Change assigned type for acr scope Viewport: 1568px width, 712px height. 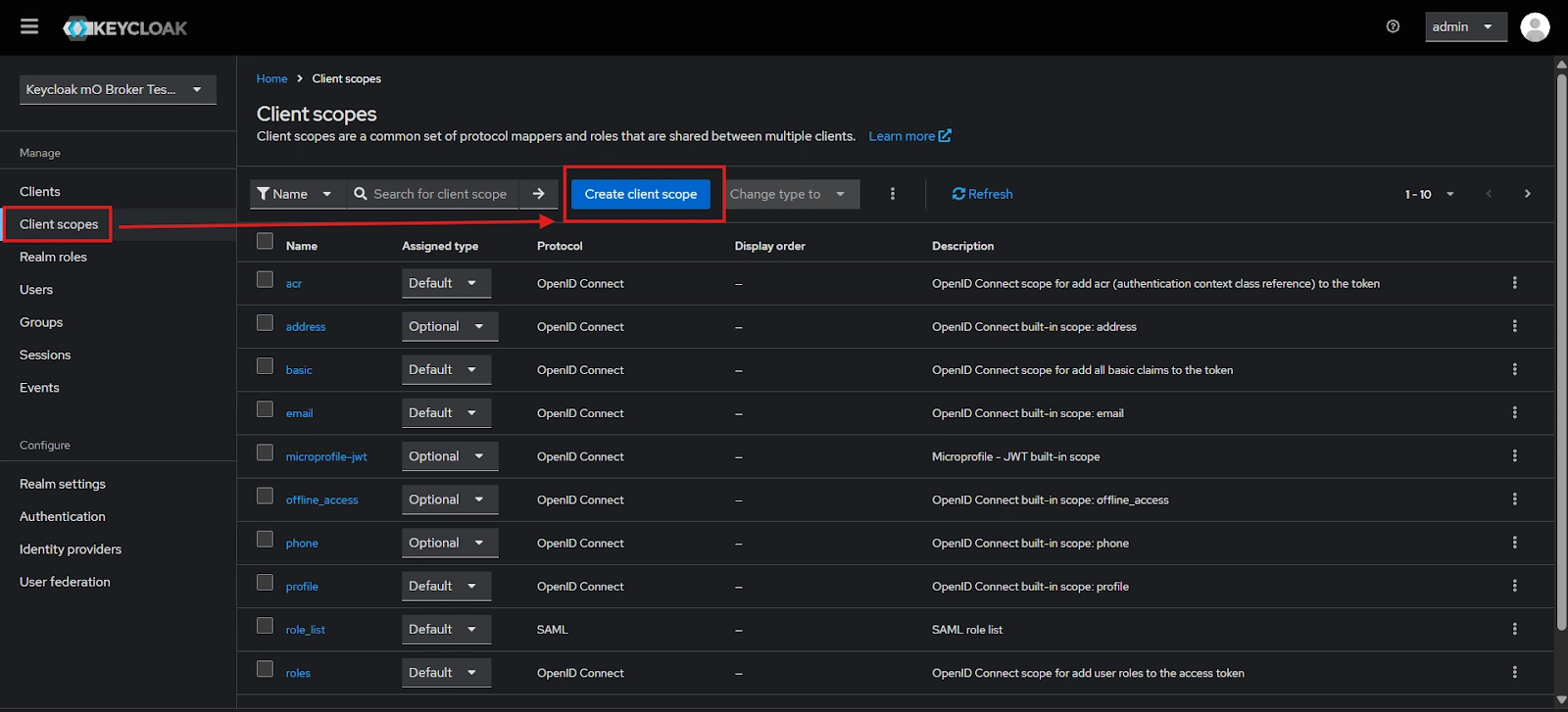pyautogui.click(x=446, y=283)
